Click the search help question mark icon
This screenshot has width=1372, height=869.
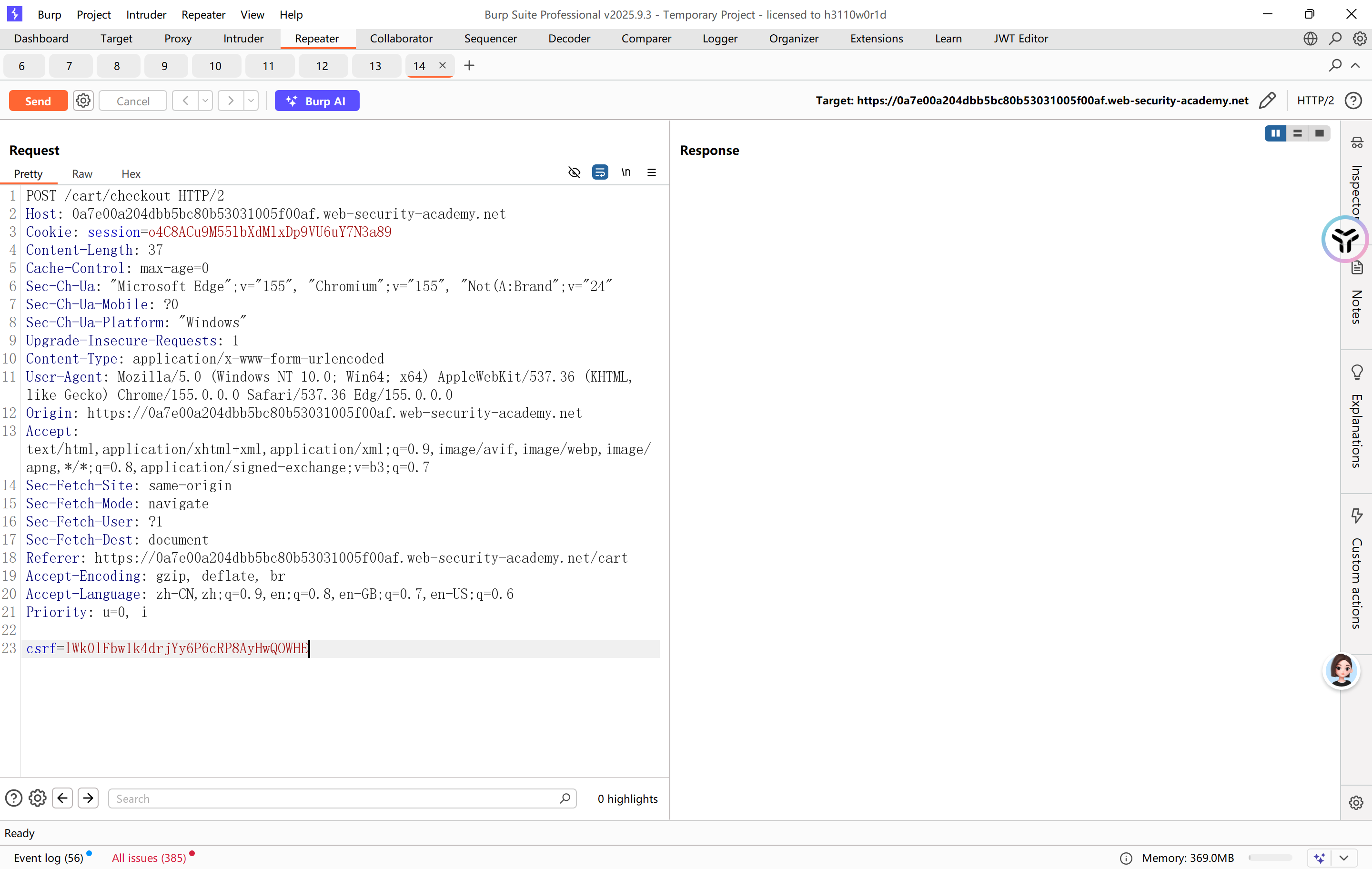click(x=14, y=798)
